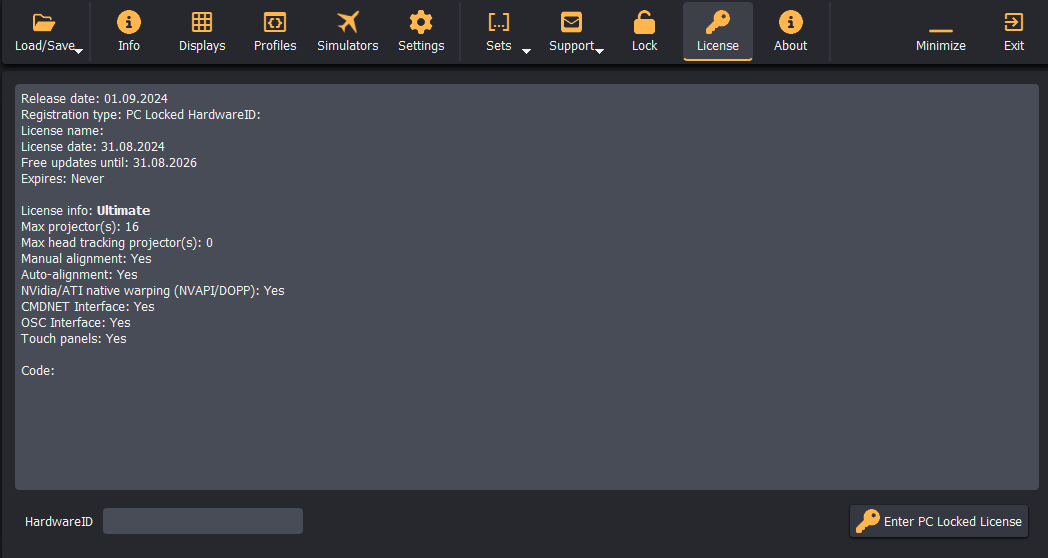This screenshot has width=1048, height=558.
Task: Click the 'Code:' label
Action: pyautogui.click(x=37, y=371)
